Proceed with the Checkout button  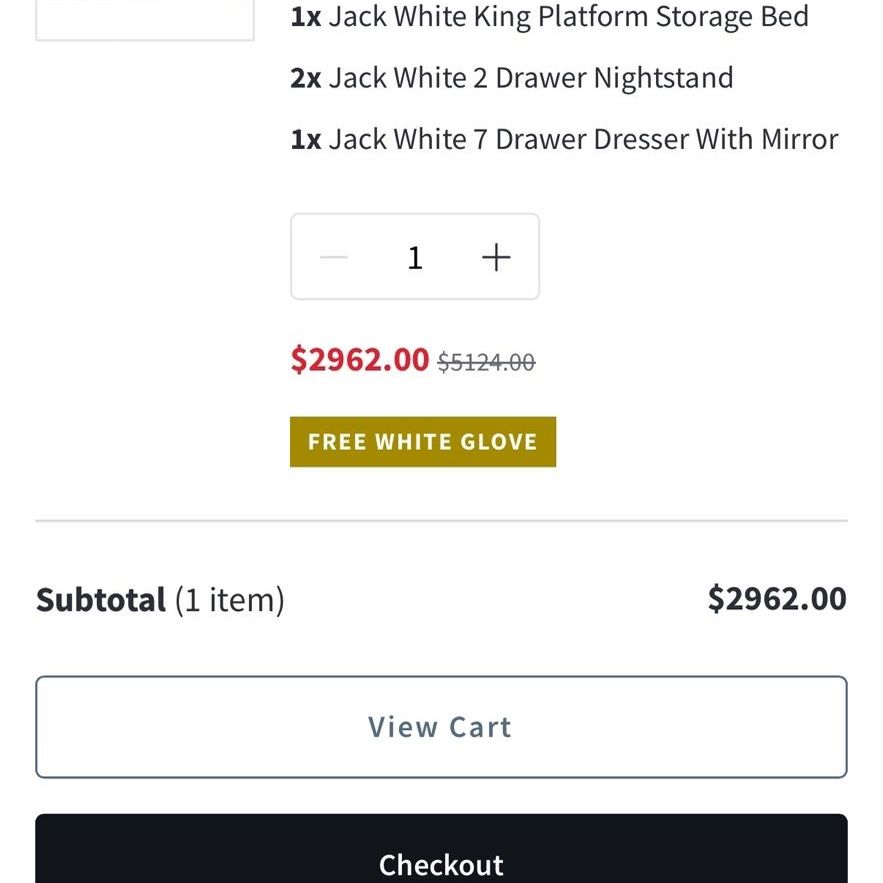tap(442, 849)
